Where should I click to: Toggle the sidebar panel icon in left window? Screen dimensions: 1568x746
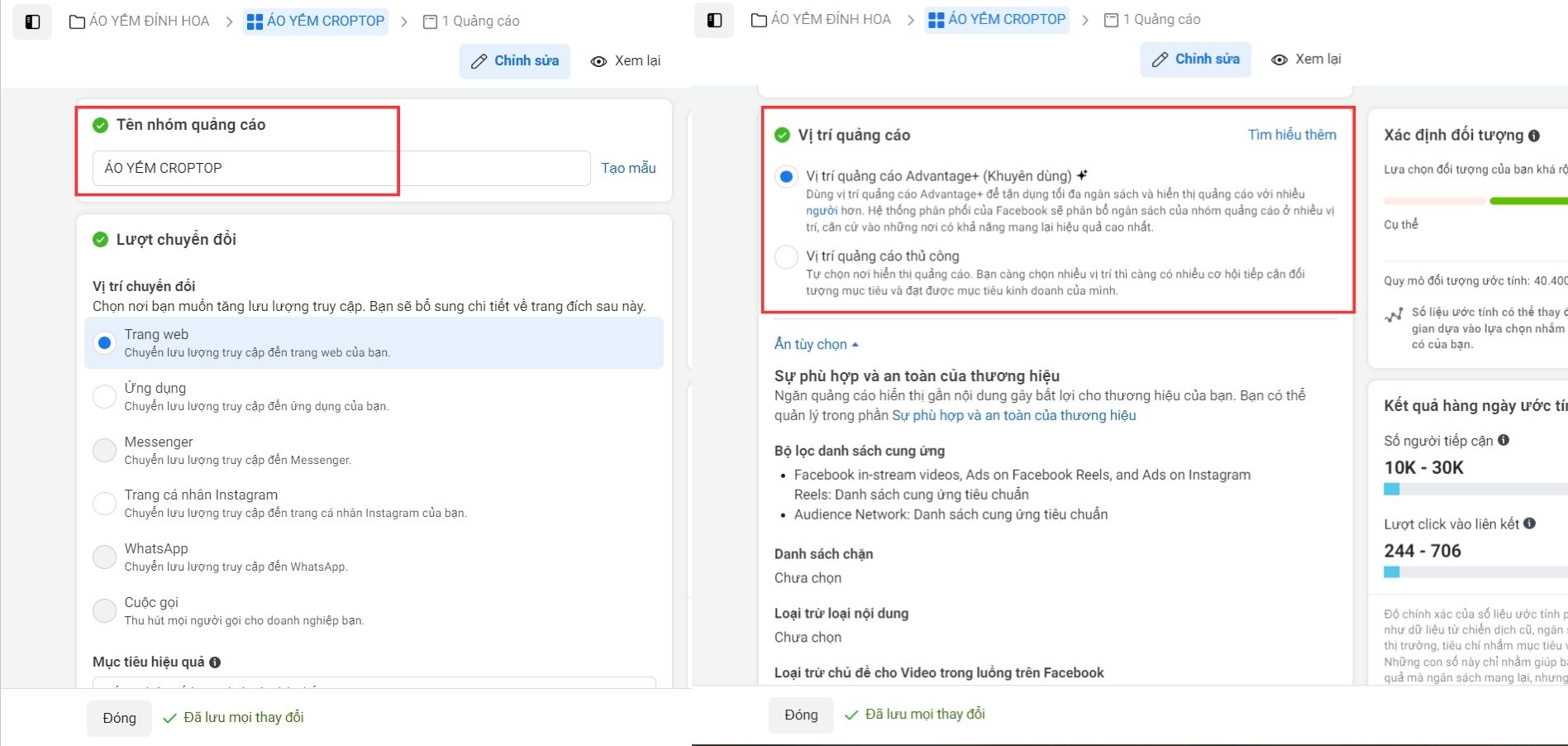33,22
